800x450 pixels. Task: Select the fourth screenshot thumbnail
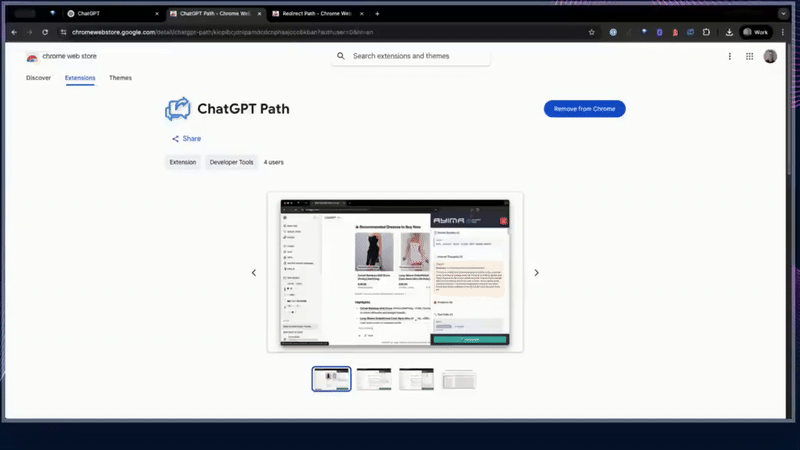click(459, 379)
